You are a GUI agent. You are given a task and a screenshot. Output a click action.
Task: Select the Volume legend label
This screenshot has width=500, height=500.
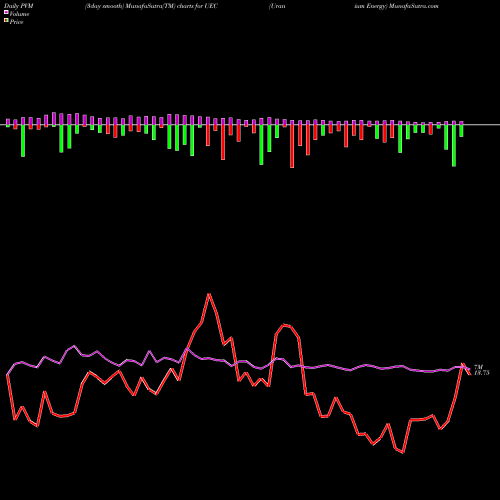pyautogui.click(x=19, y=14)
